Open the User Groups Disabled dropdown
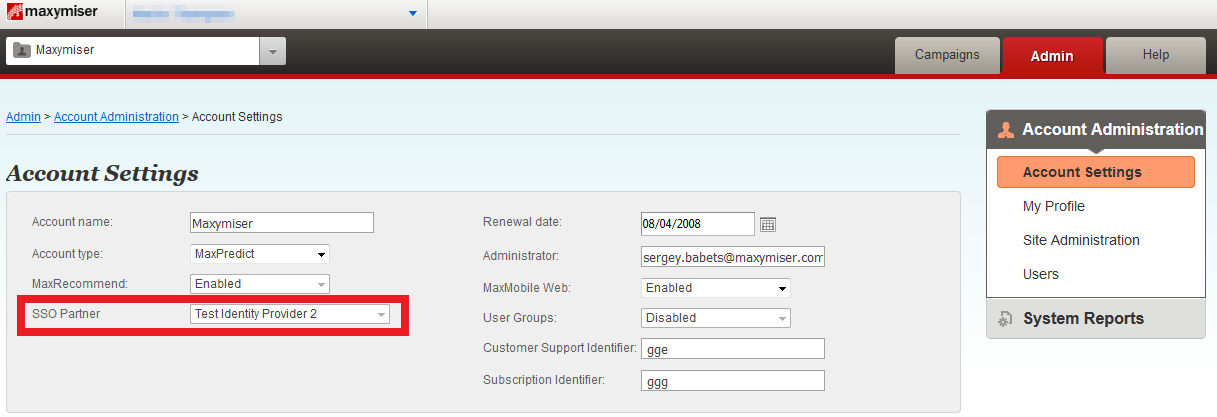Image resolution: width=1217 pixels, height=417 pixels. click(x=716, y=318)
